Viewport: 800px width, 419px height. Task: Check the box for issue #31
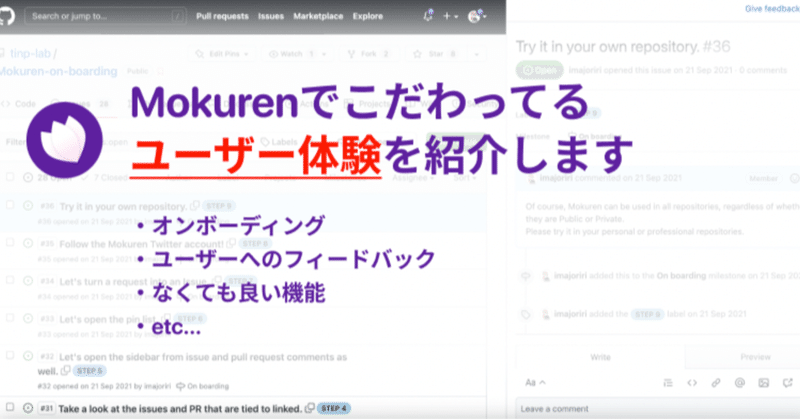(x=10, y=407)
